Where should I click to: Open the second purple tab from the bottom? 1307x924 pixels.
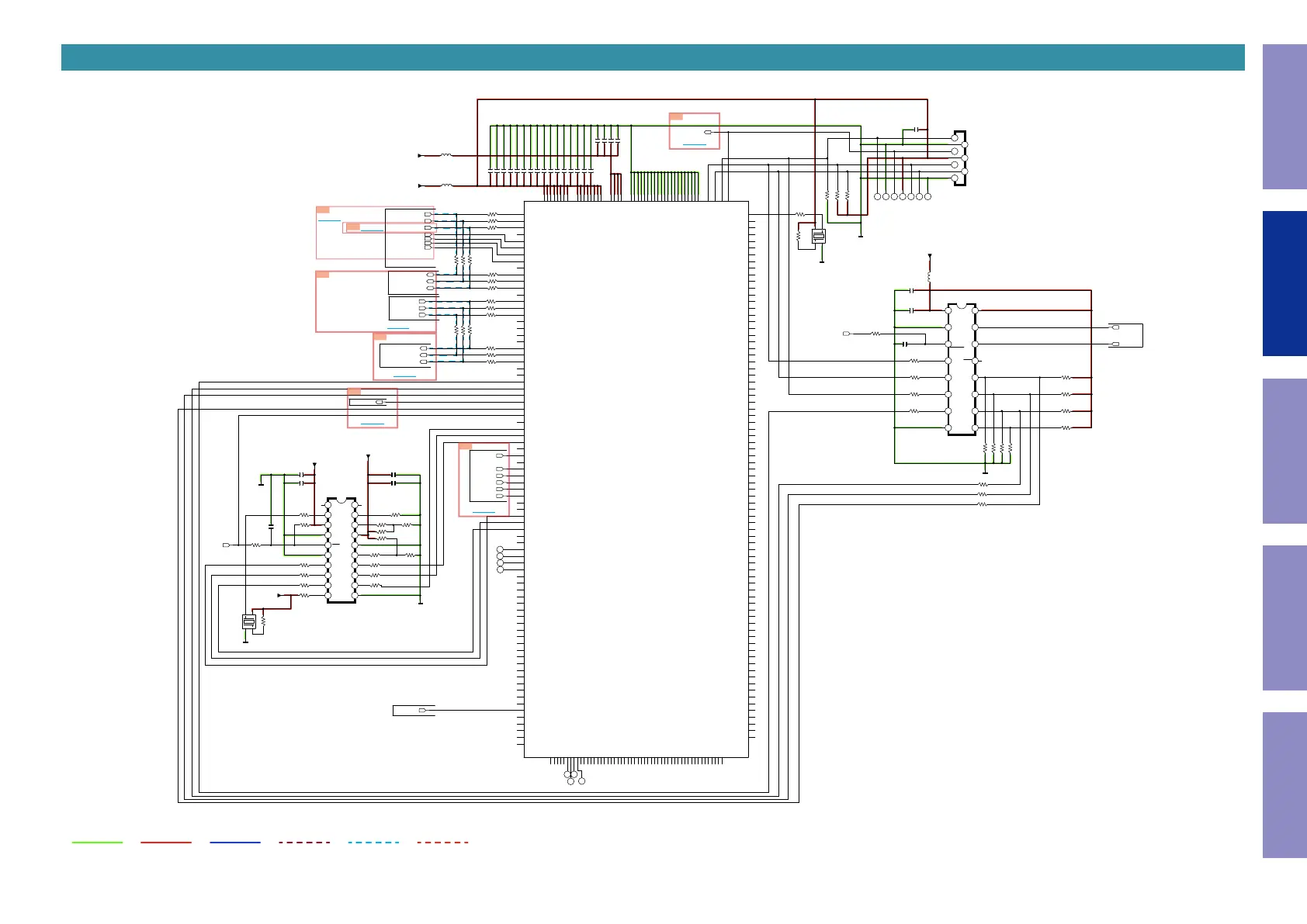(x=1284, y=618)
